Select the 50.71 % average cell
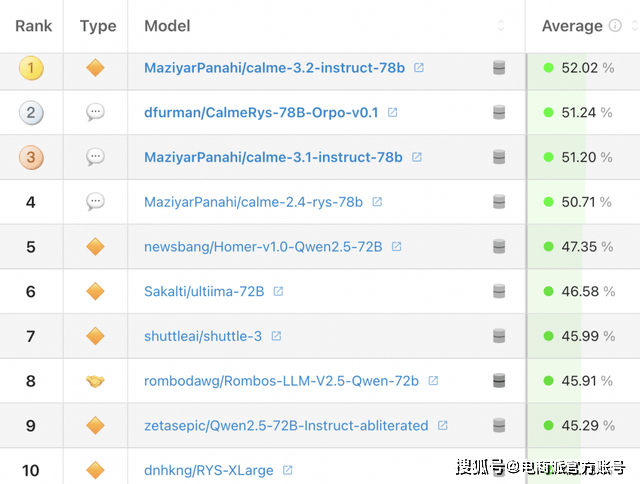This screenshot has height=484, width=640. pyautogui.click(x=583, y=202)
